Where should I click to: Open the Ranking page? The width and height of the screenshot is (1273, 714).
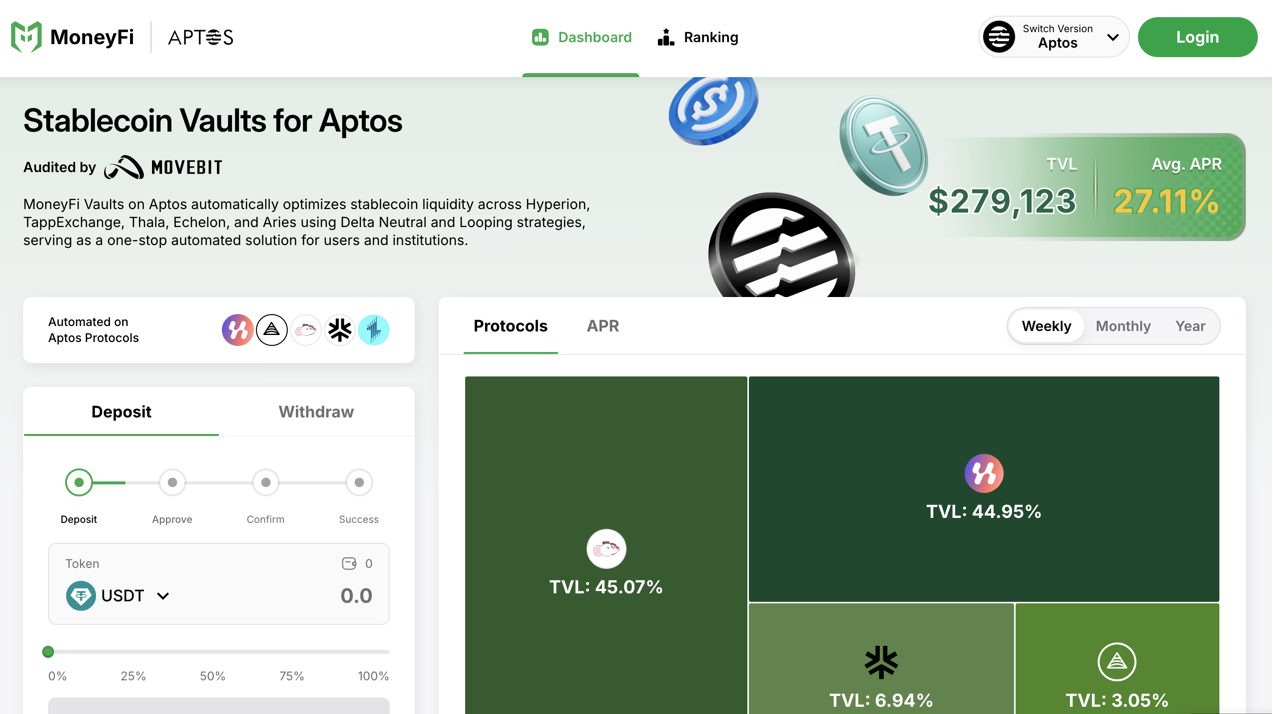pyautogui.click(x=698, y=37)
